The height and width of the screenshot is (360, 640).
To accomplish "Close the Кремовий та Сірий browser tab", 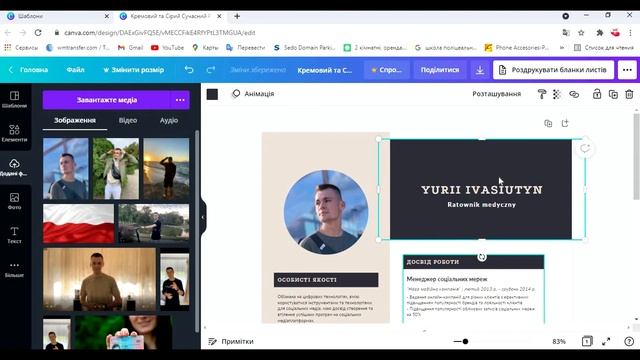I will [x=219, y=16].
